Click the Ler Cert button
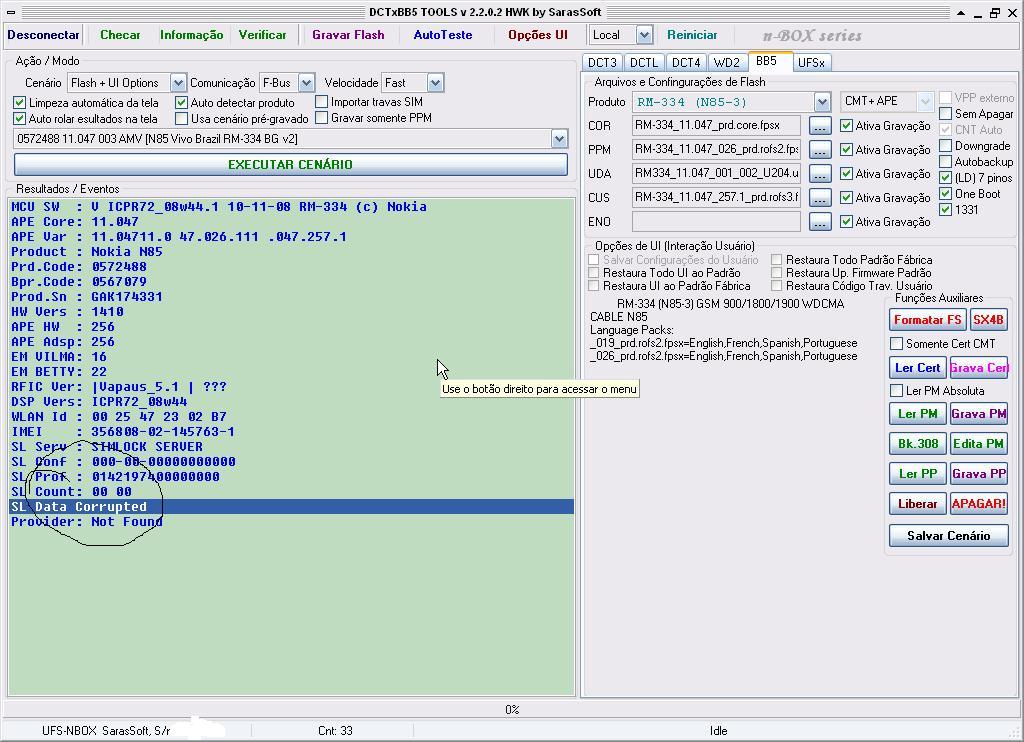 918,368
